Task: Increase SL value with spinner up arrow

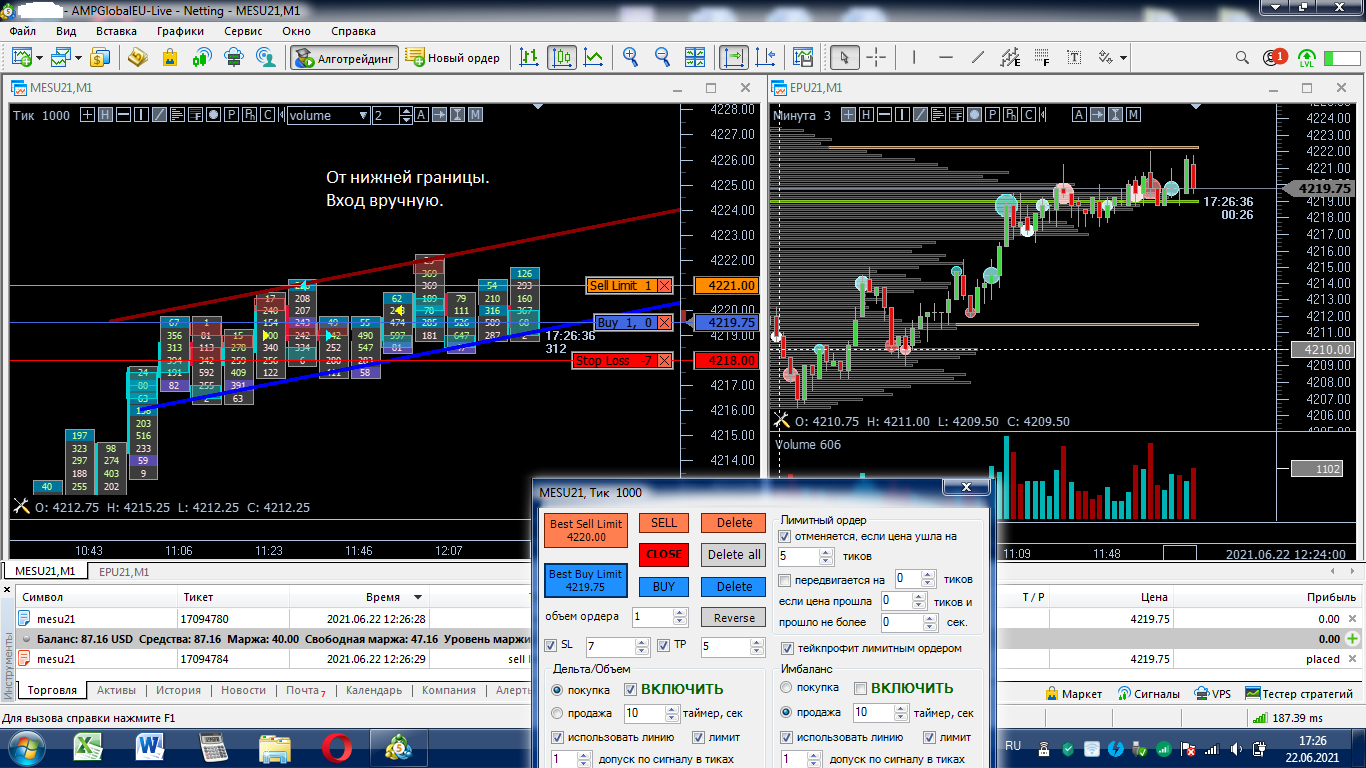Action: (643, 642)
